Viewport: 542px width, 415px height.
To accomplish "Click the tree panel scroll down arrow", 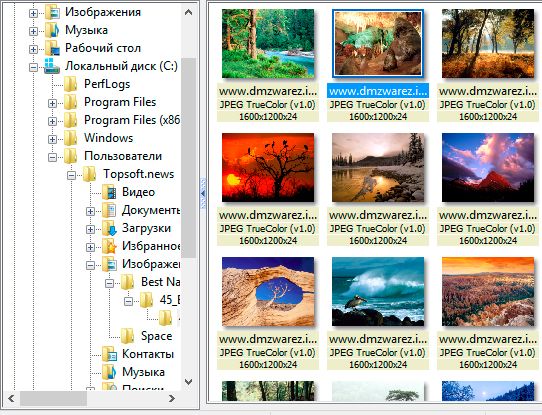I will [188, 381].
